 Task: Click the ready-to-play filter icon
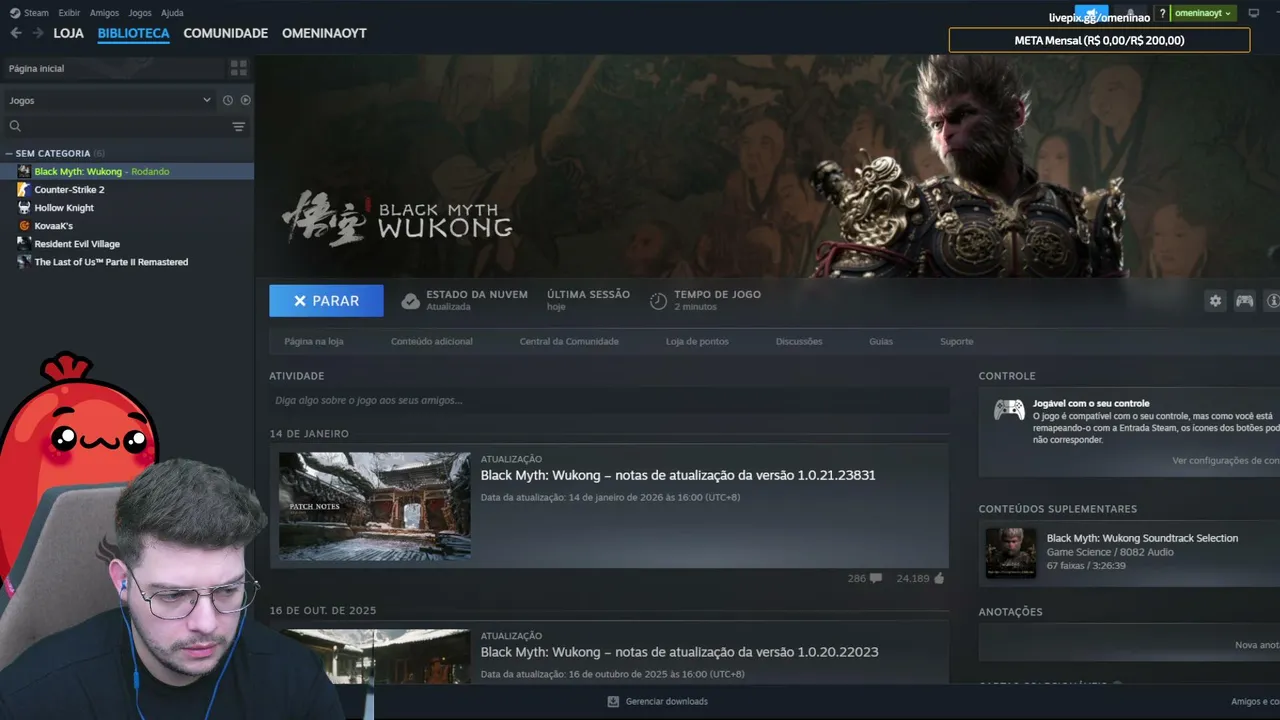pyautogui.click(x=245, y=100)
